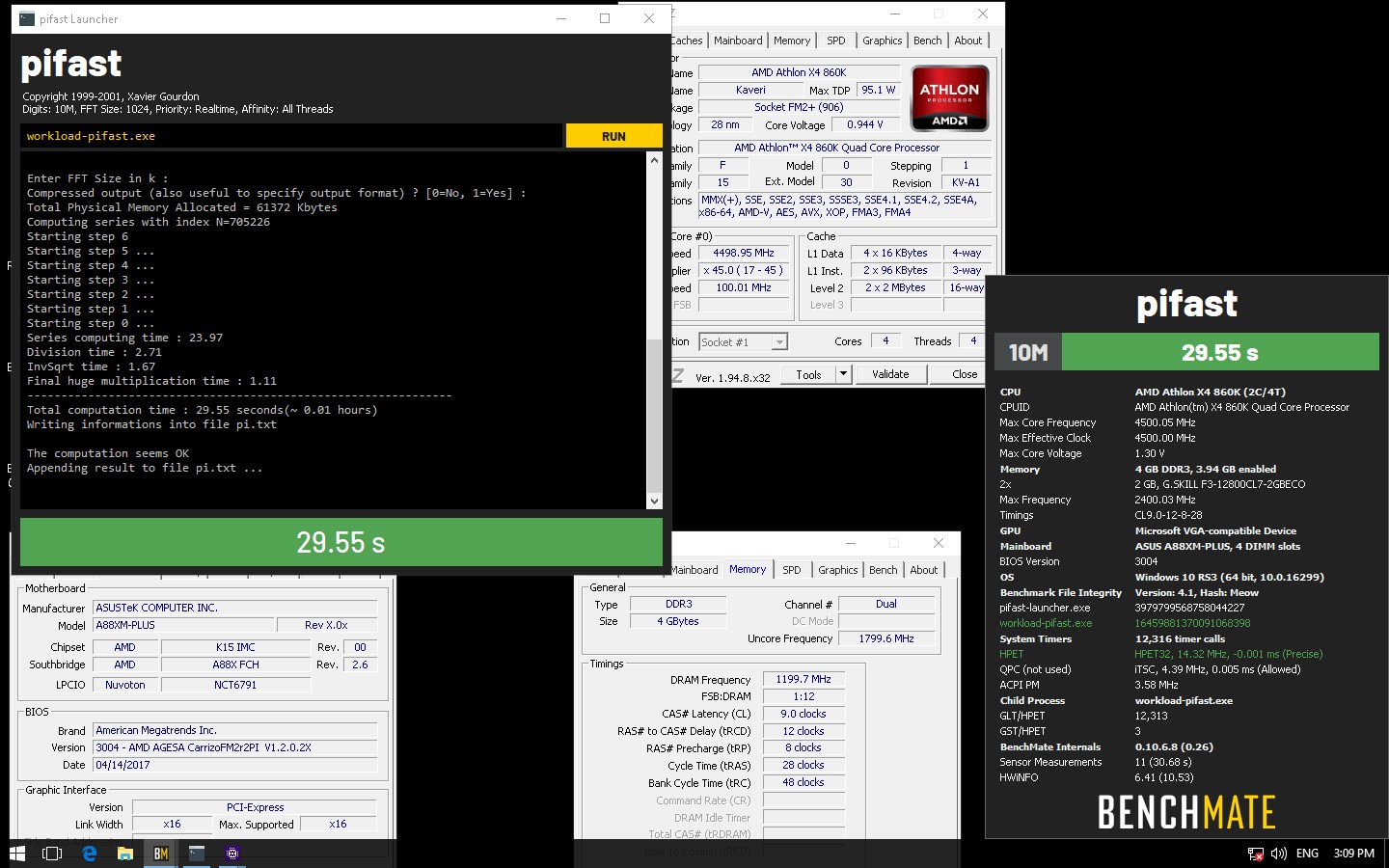Click the multiplier x 45.0 (17 - 45) value

tap(744, 270)
